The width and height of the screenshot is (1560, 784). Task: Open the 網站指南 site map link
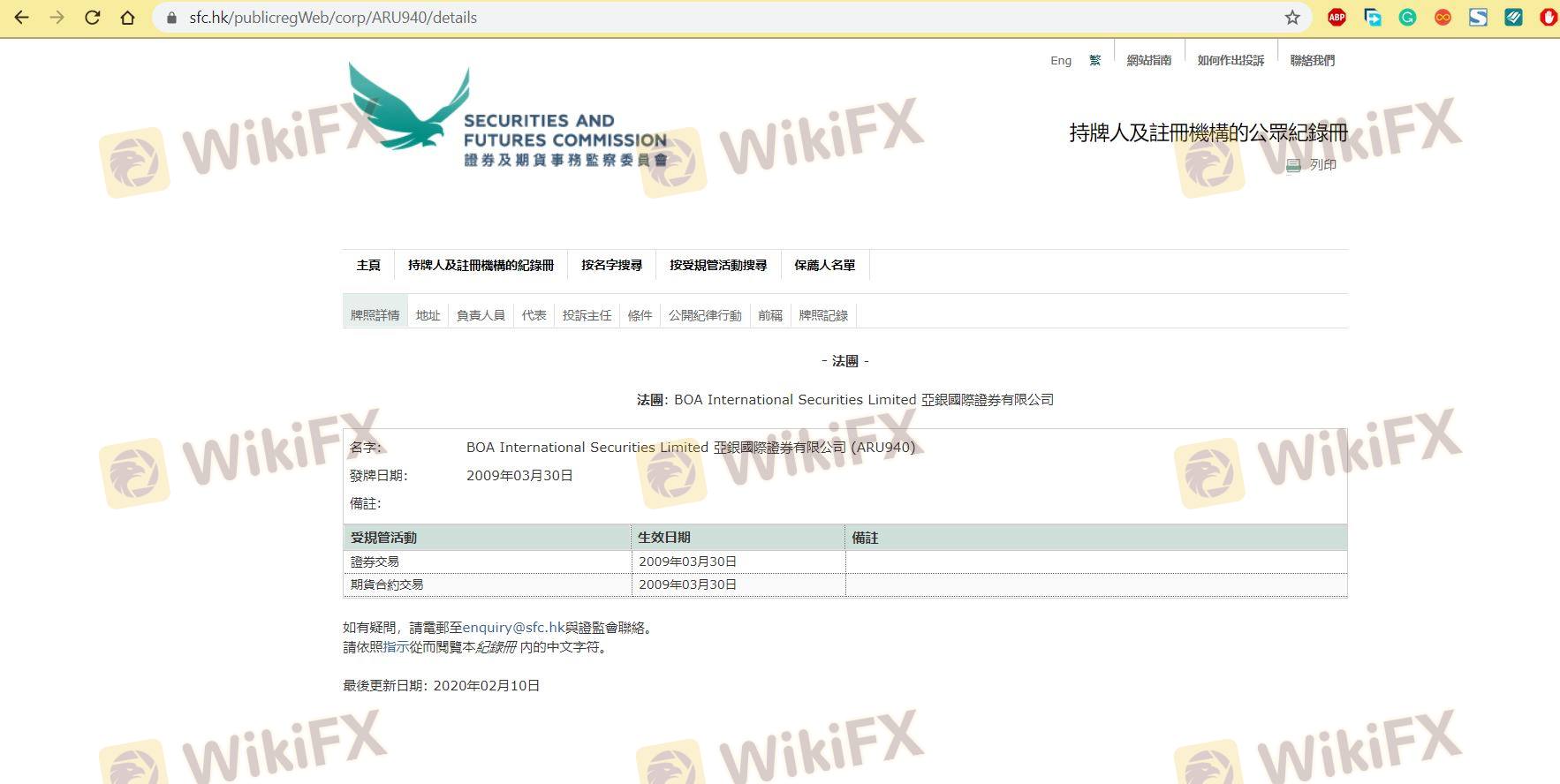(1149, 60)
